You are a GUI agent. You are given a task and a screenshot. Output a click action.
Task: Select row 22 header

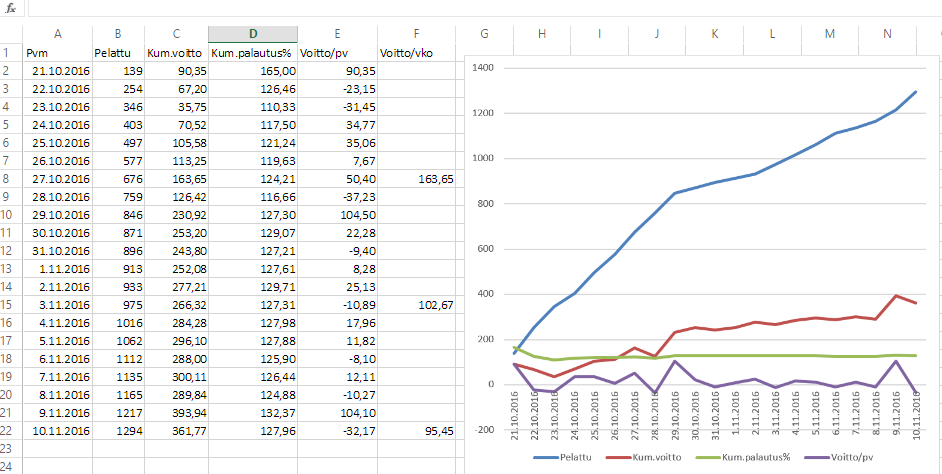coord(11,431)
